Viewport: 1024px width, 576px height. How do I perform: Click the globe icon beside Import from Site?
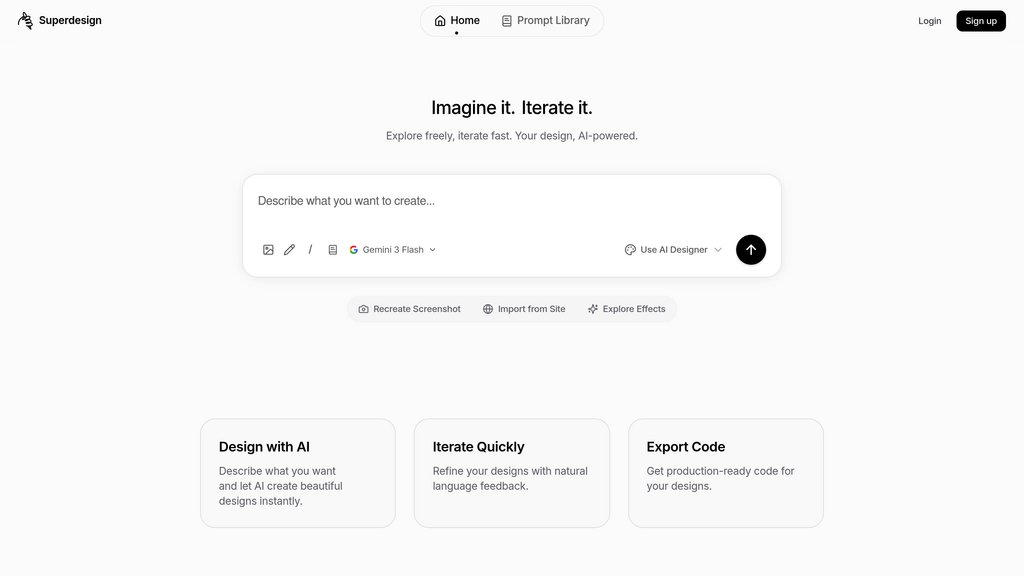[x=487, y=309]
